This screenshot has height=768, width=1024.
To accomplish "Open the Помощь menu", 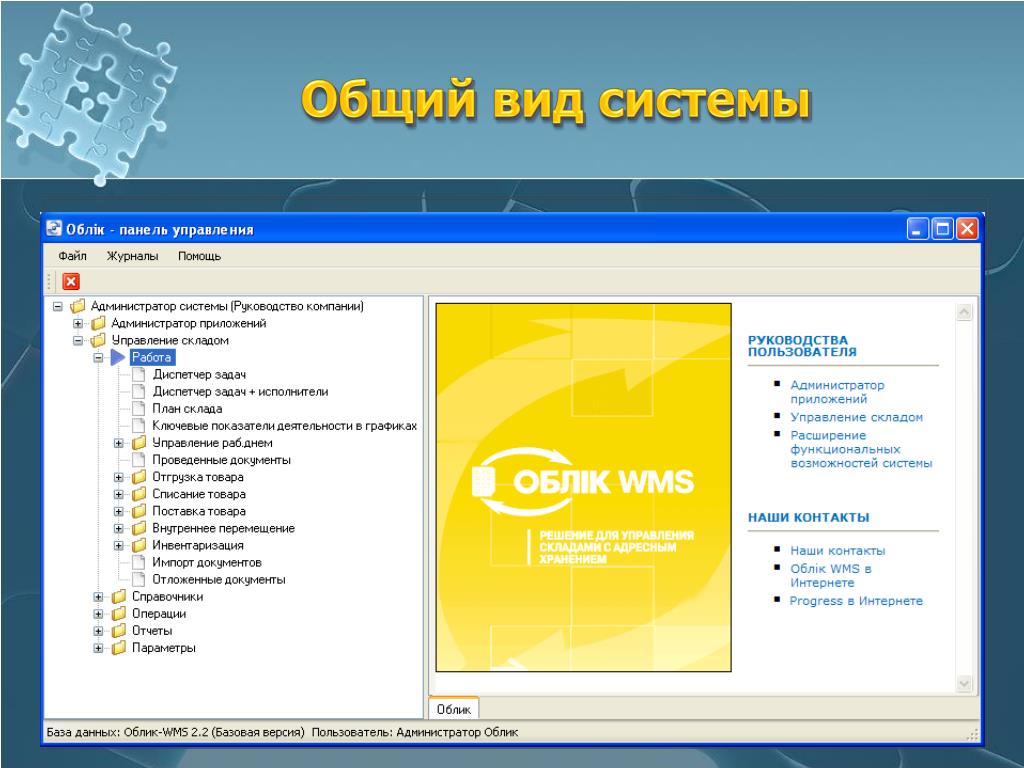I will (x=200, y=256).
